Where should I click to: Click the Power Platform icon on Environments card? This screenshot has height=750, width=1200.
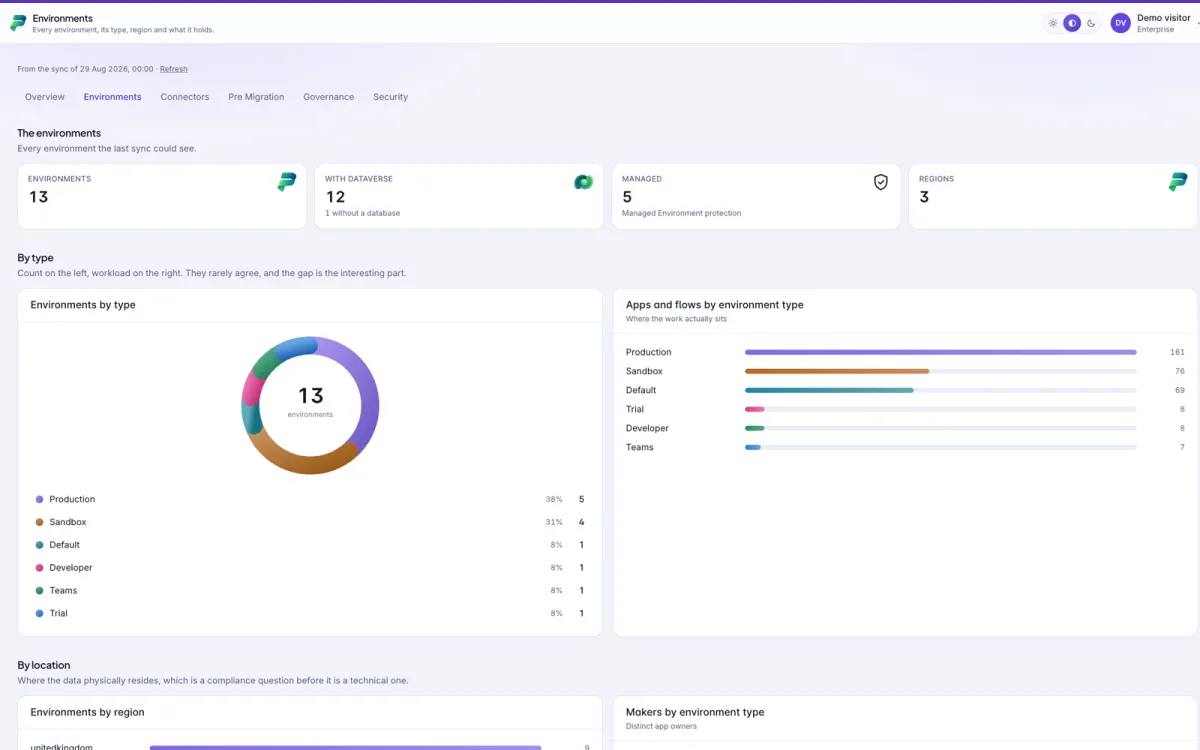point(287,182)
